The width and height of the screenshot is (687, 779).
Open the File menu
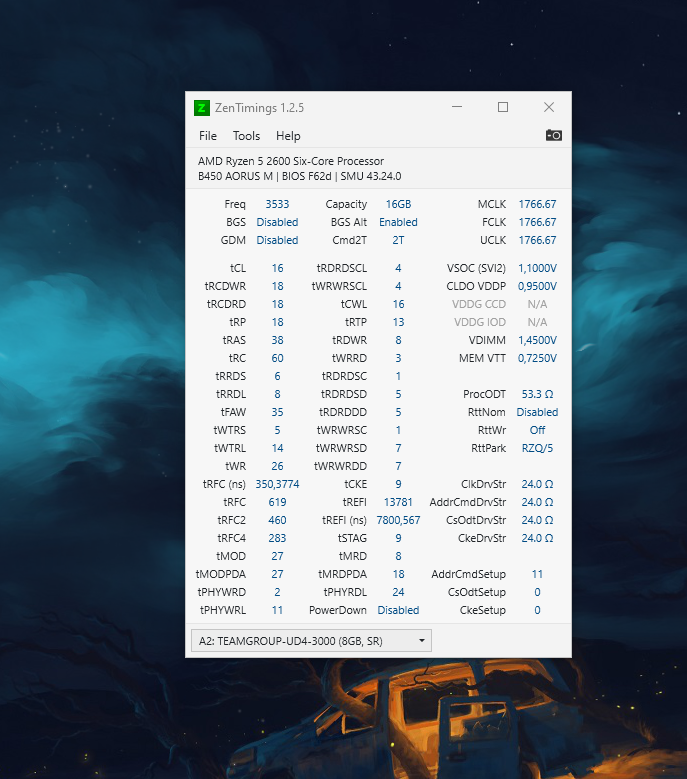[208, 136]
